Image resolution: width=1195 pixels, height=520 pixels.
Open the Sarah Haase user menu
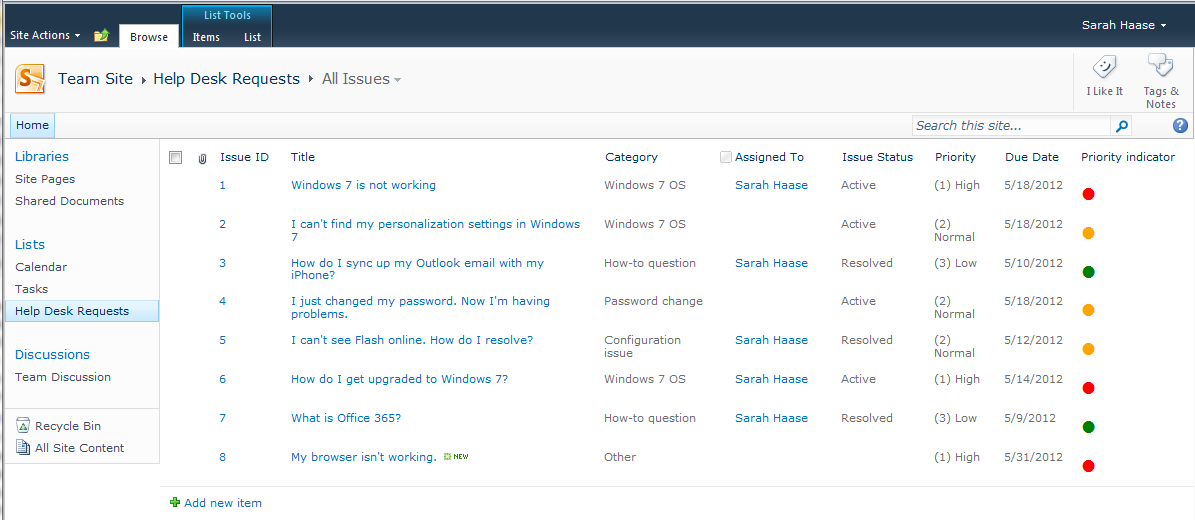(x=1124, y=25)
